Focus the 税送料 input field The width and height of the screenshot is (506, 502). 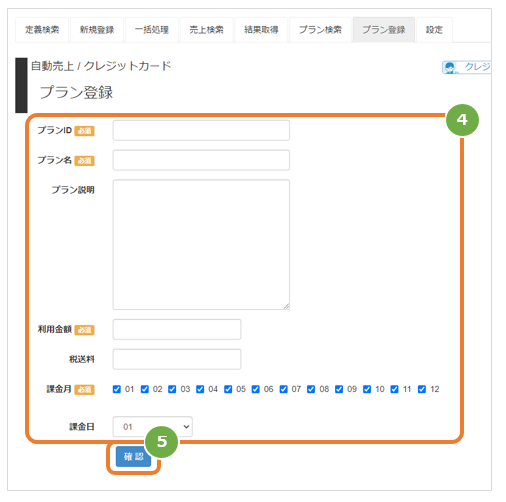177,359
